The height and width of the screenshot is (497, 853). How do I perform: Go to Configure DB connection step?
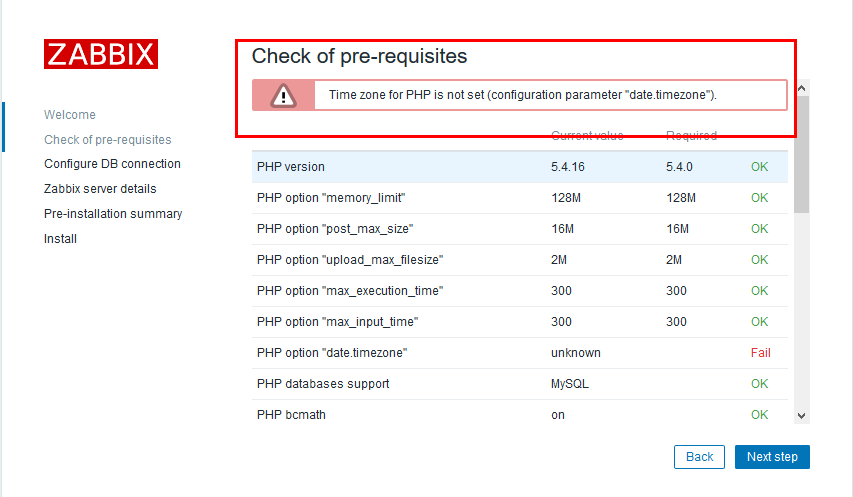[112, 164]
